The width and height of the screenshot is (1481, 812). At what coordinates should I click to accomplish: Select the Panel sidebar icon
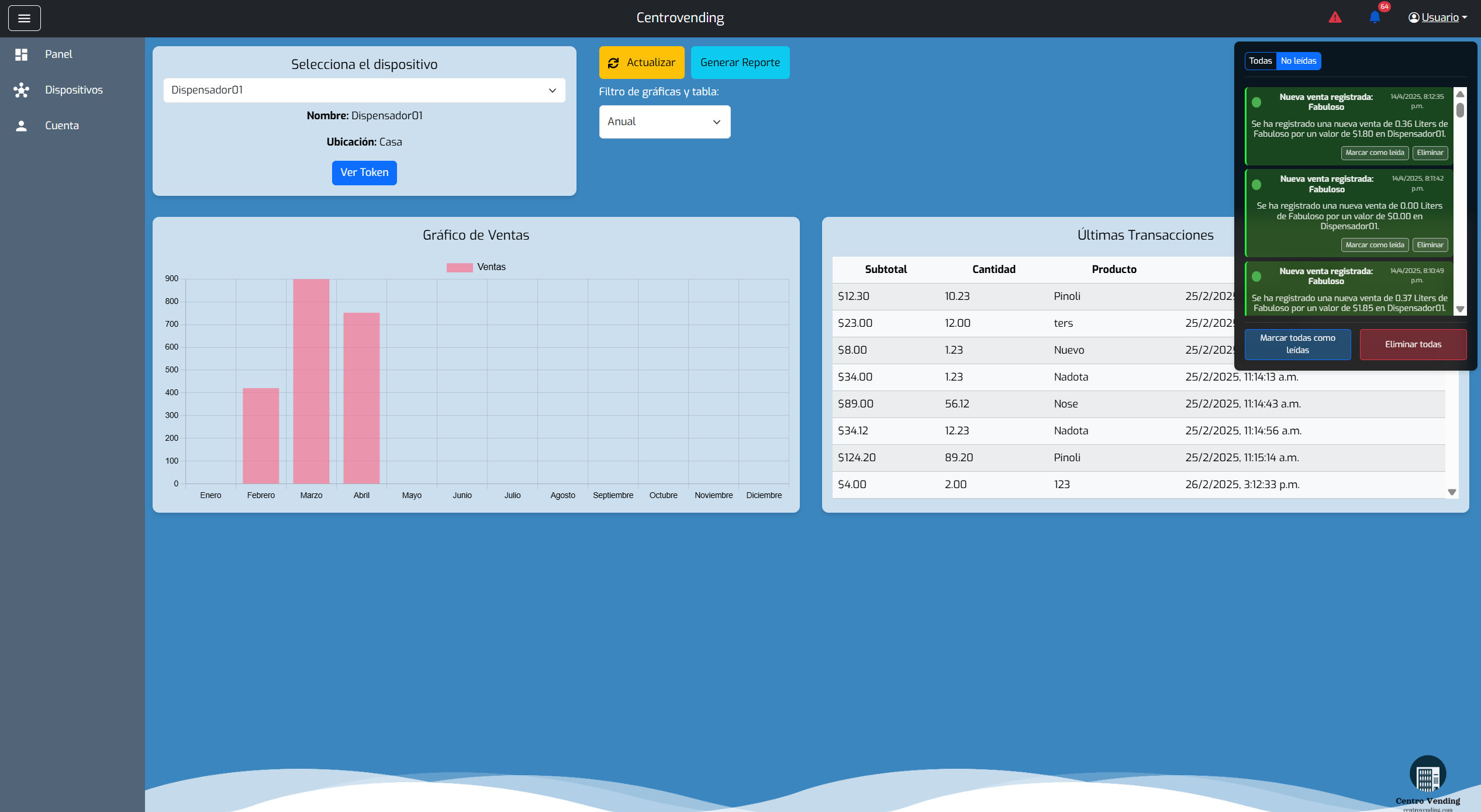point(22,54)
